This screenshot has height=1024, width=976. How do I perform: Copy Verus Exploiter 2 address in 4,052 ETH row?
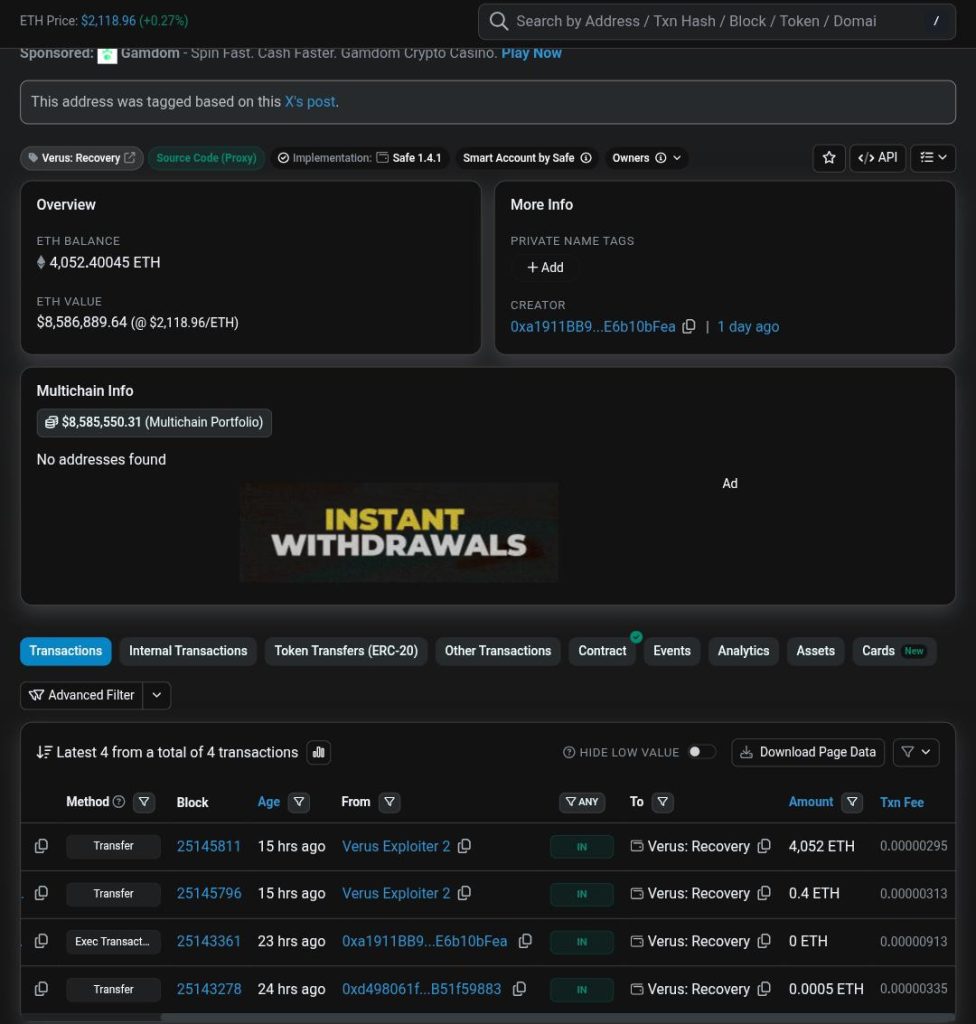pyautogui.click(x=464, y=846)
